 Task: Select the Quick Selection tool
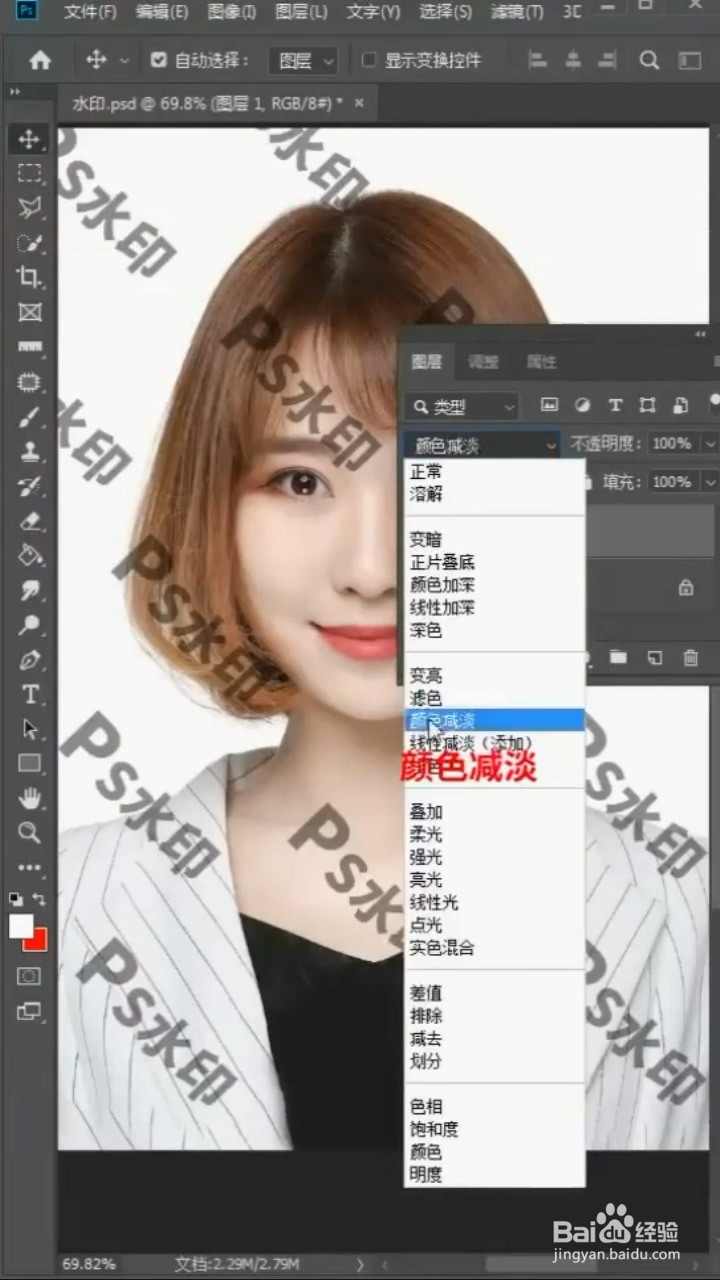tap(29, 243)
